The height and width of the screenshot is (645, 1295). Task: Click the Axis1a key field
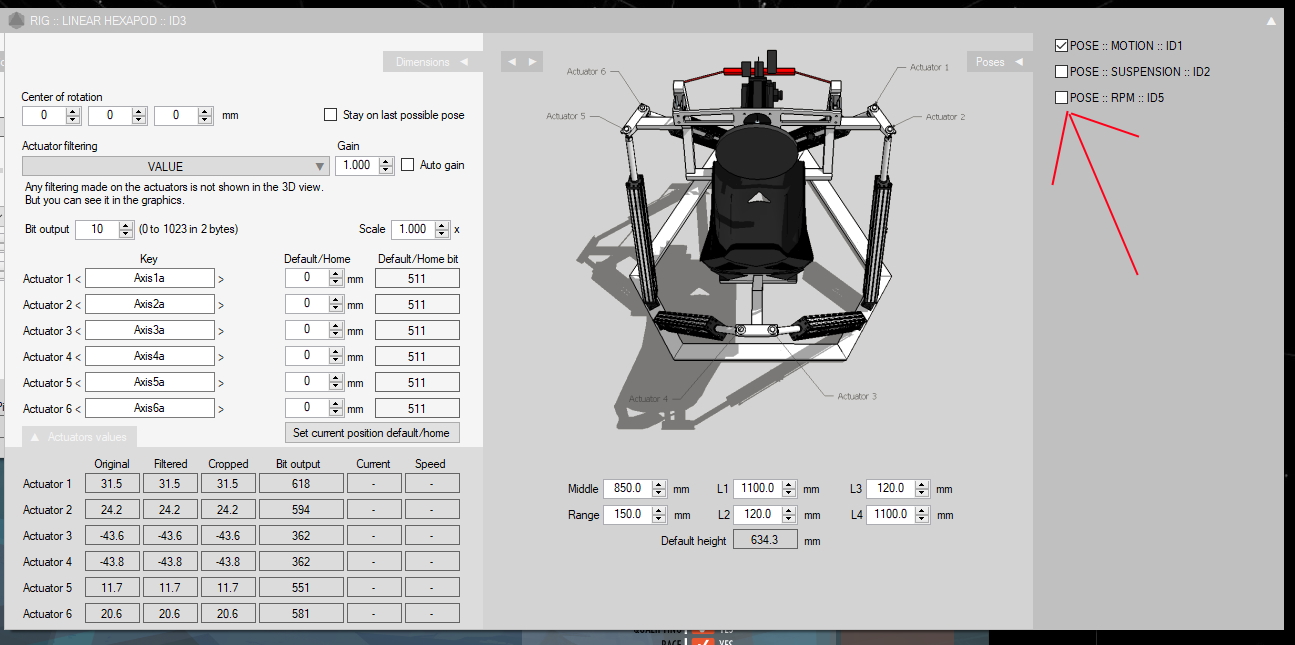(149, 278)
